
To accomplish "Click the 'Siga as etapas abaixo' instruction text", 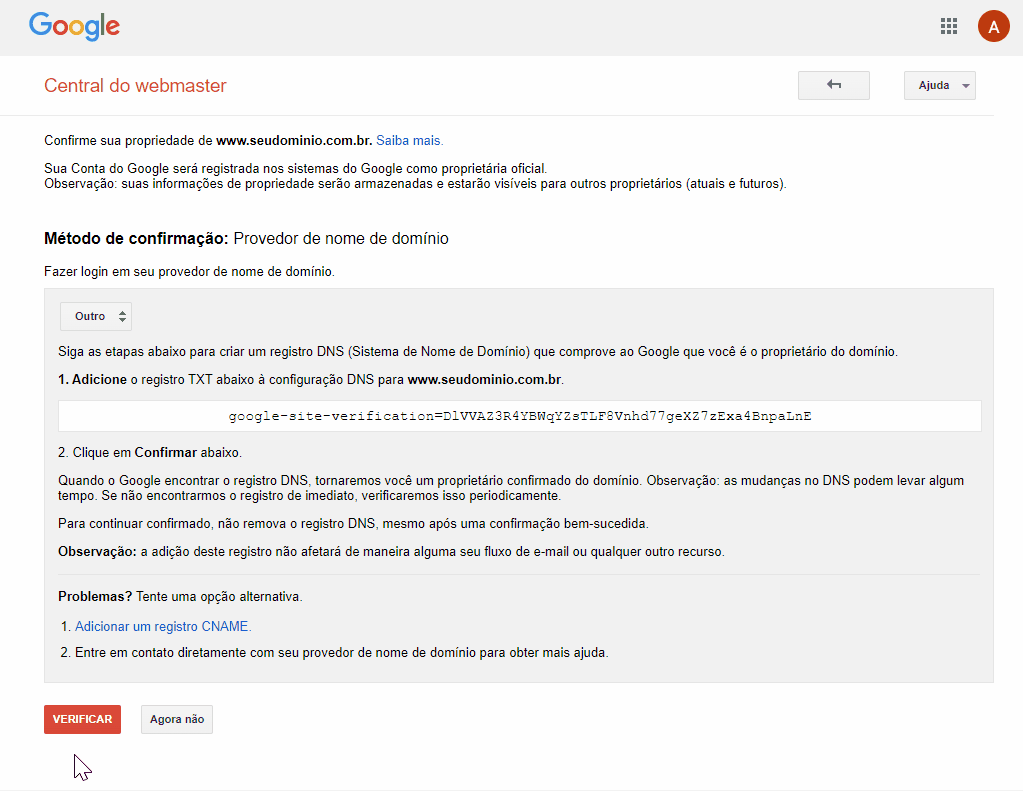I will pos(478,352).
